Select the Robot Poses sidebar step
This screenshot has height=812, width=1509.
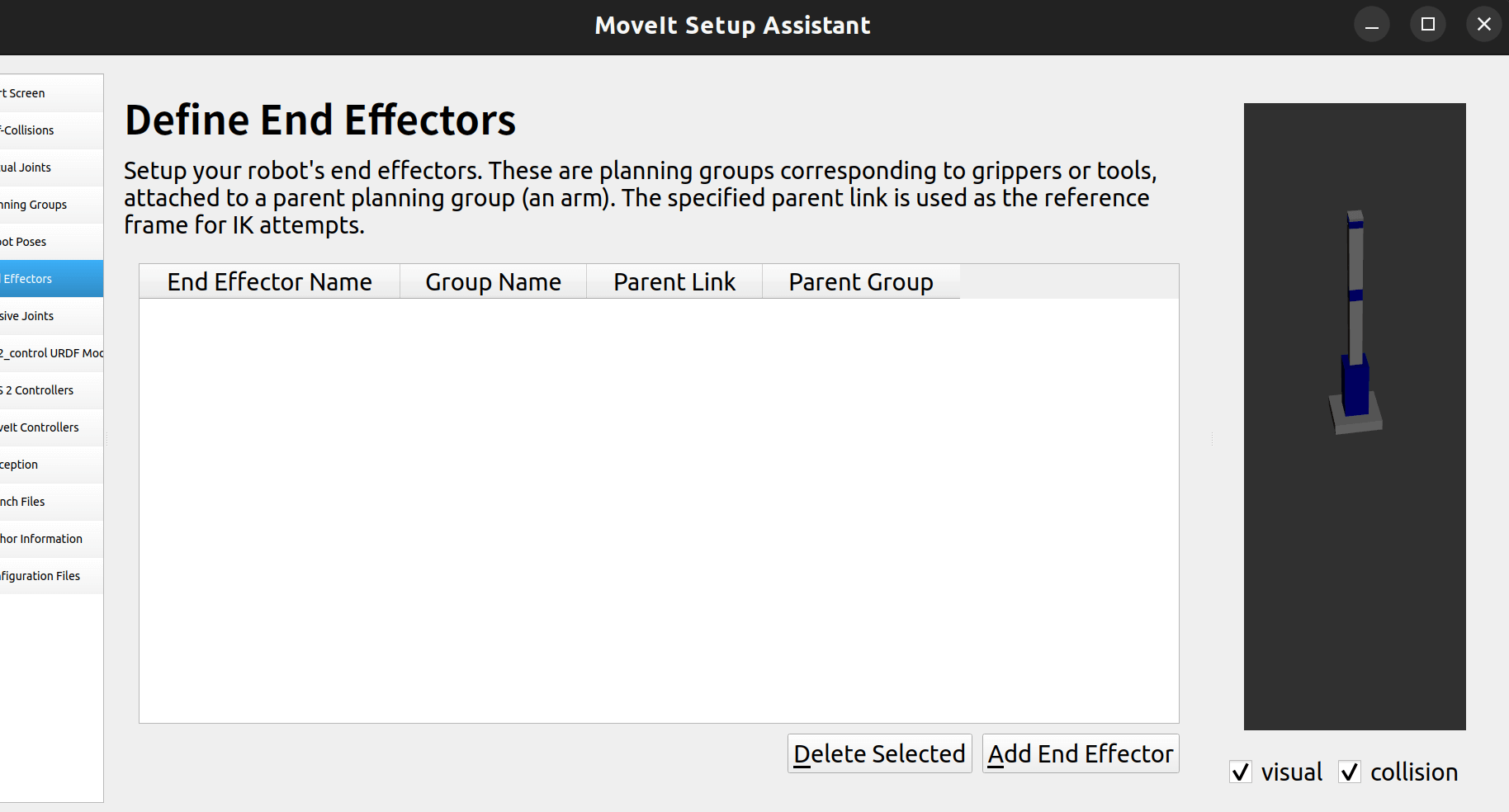[33, 242]
